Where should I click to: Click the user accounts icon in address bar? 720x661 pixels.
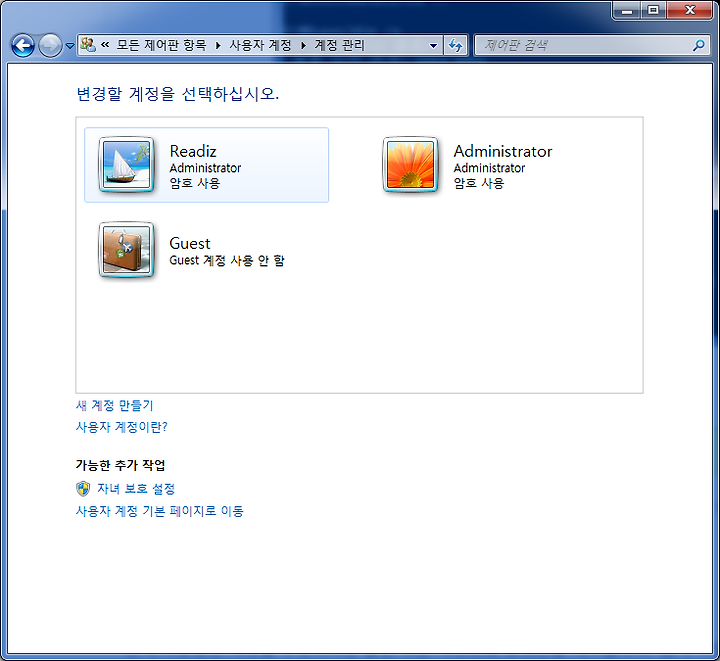click(88, 45)
